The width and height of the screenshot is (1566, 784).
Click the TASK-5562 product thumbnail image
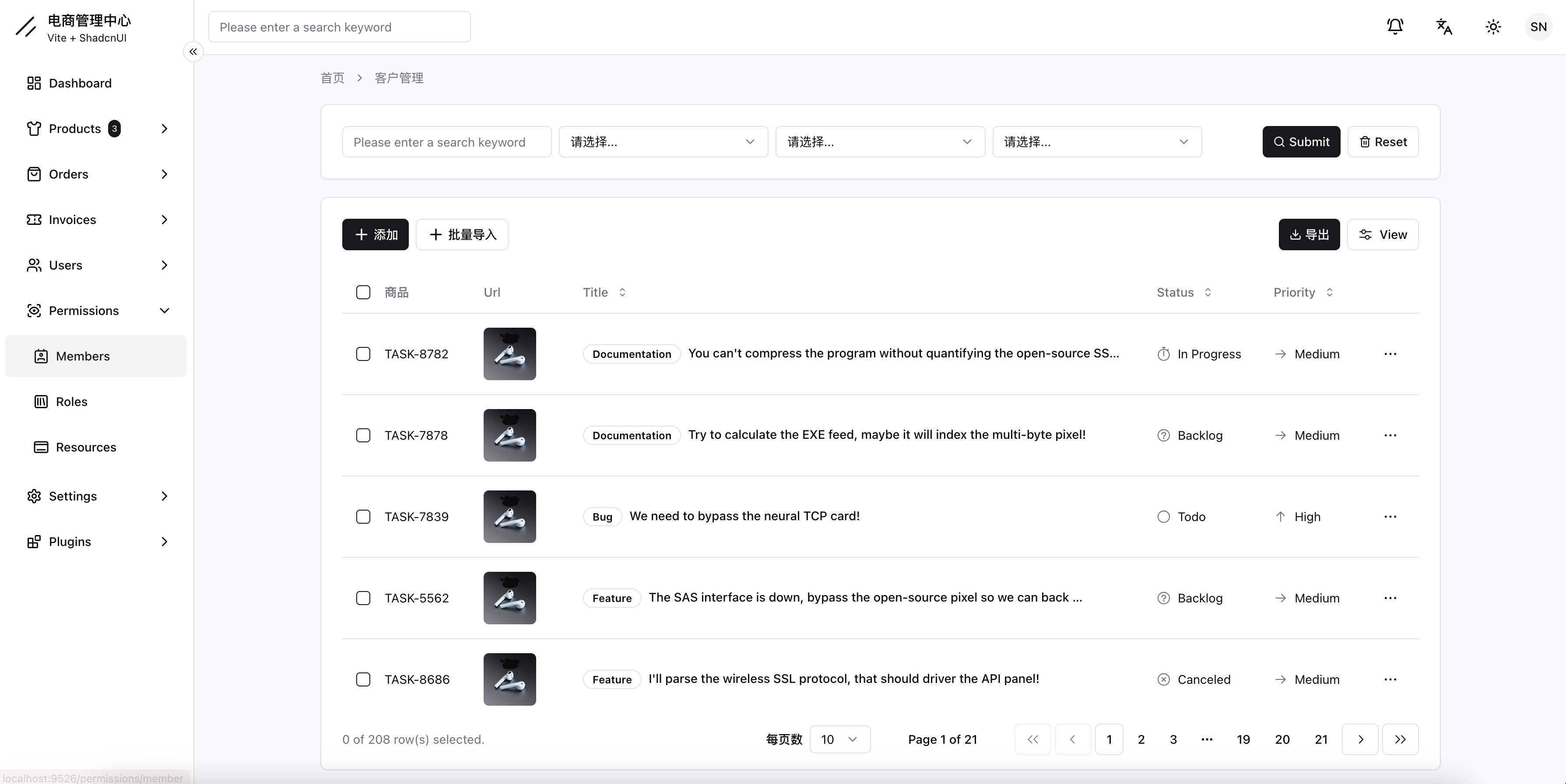[x=509, y=598]
